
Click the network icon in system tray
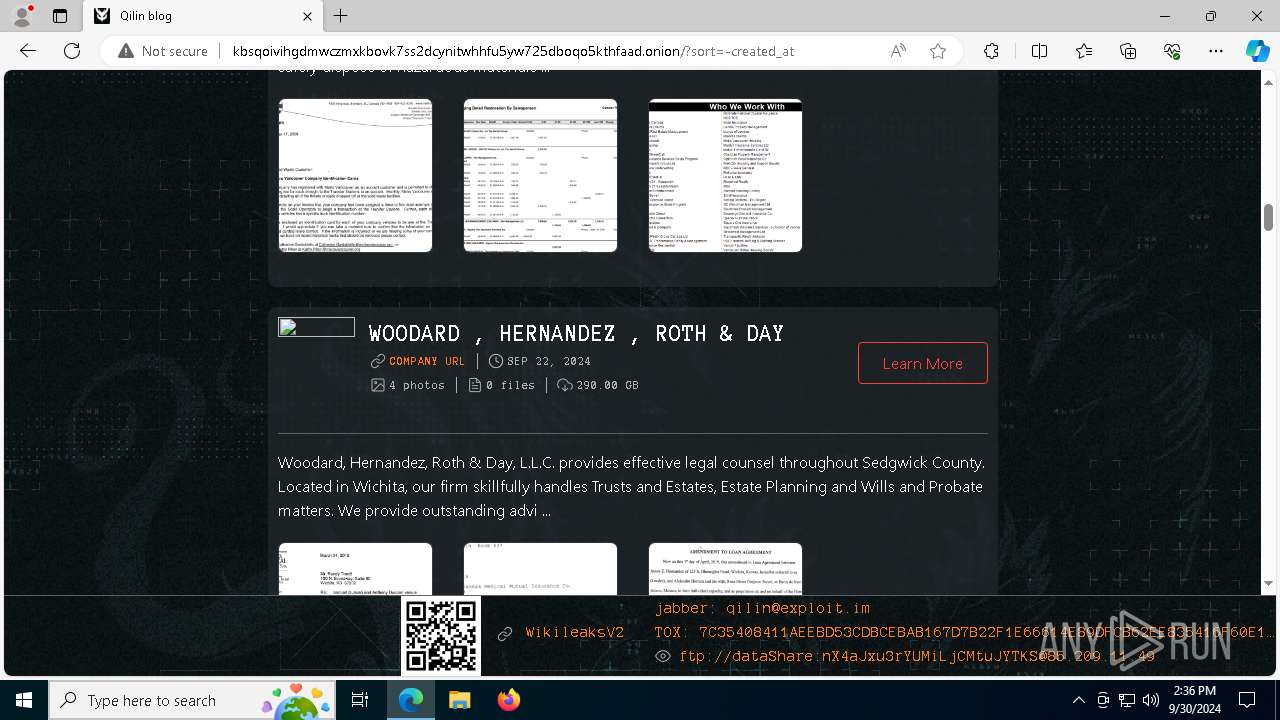pyautogui.click(x=1127, y=700)
